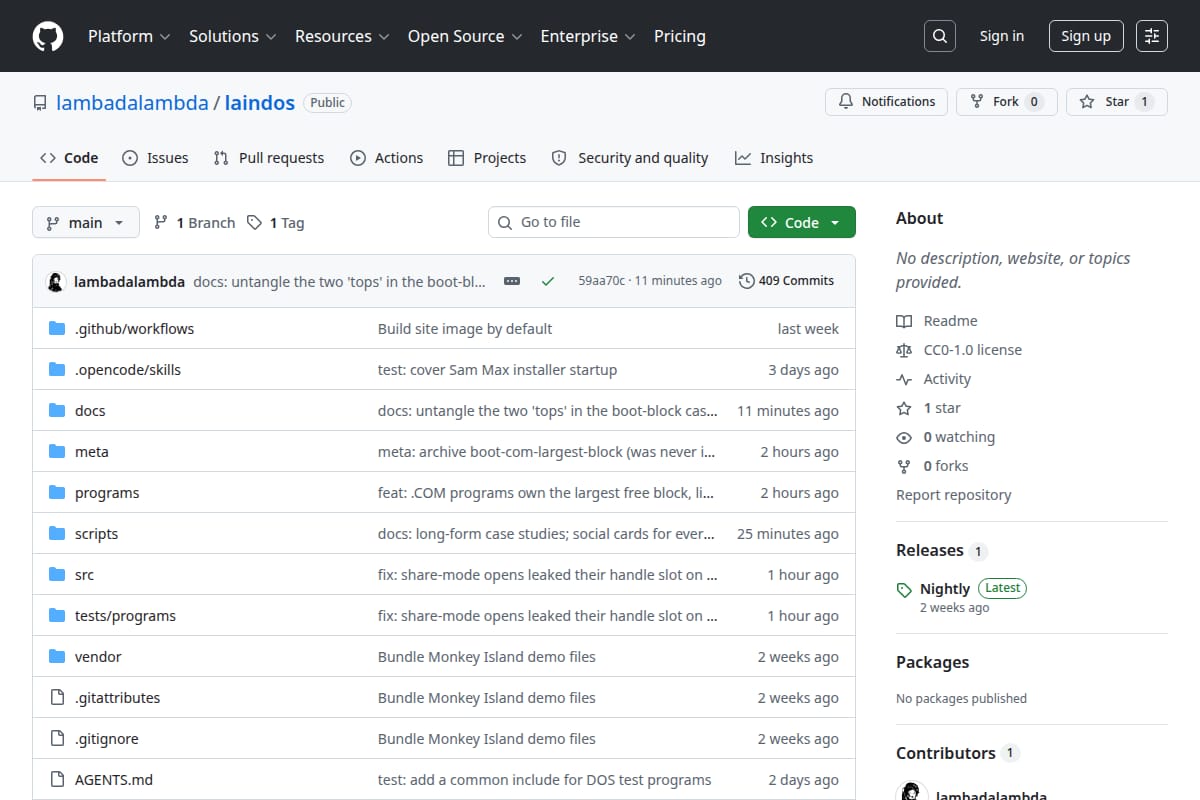The height and width of the screenshot is (800, 1200).
Task: Click the lambadalambda avatar in commit bar
Action: (x=56, y=281)
